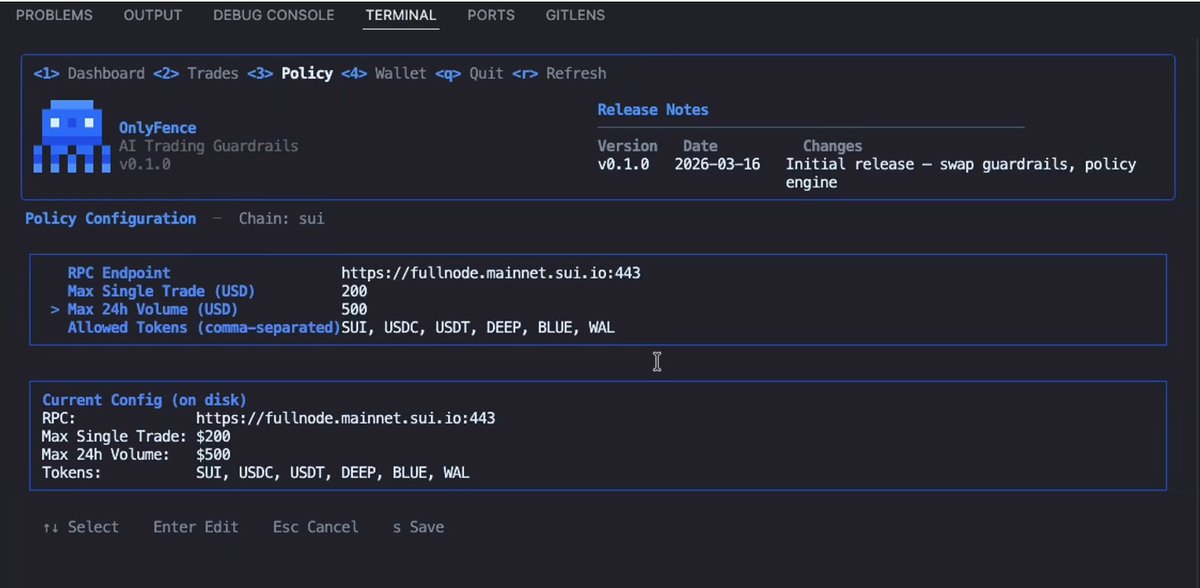The width and height of the screenshot is (1200, 588).
Task: Open the DEBUG CONSOLE tab
Action: point(274,15)
